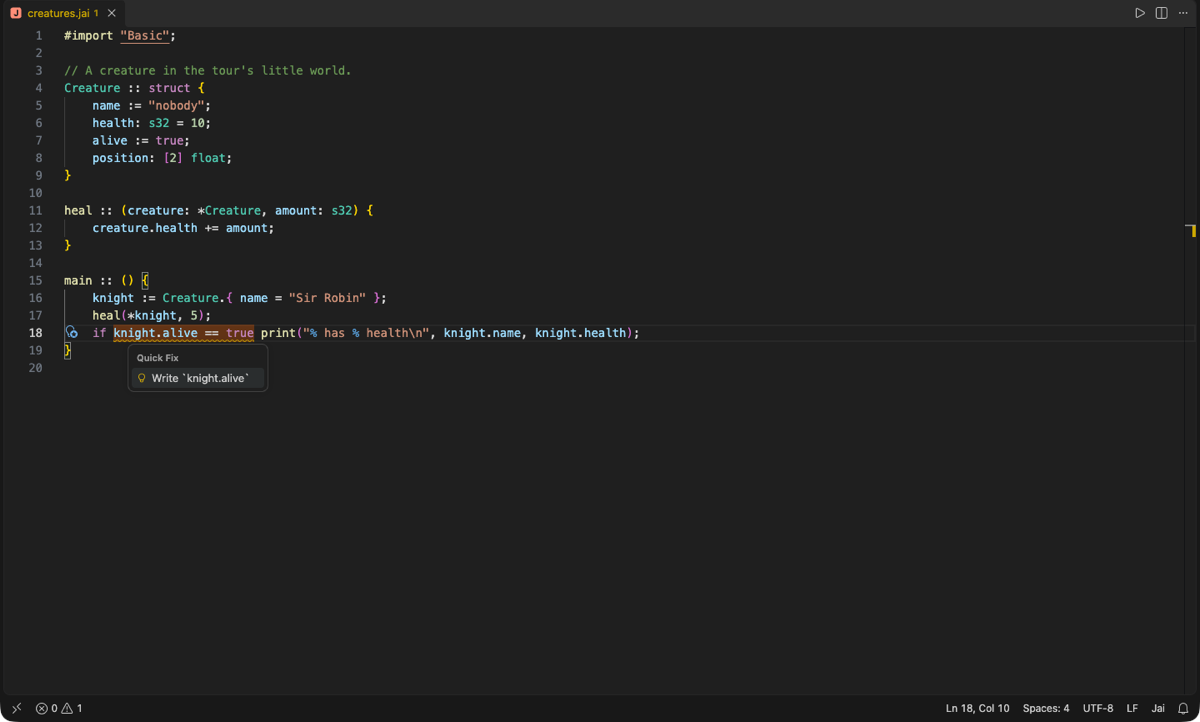The height and width of the screenshot is (722, 1200).
Task: Change the UTF-8 file encoding
Action: click(1098, 708)
